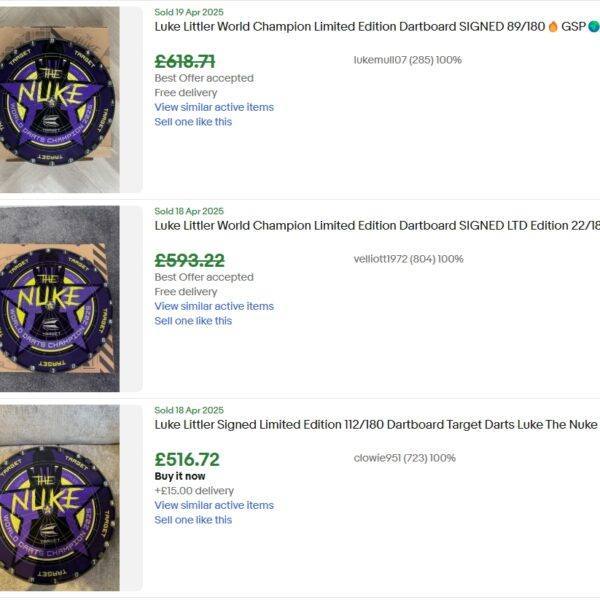Open the Limited Edition 112/180 Target Darts title

(376, 425)
